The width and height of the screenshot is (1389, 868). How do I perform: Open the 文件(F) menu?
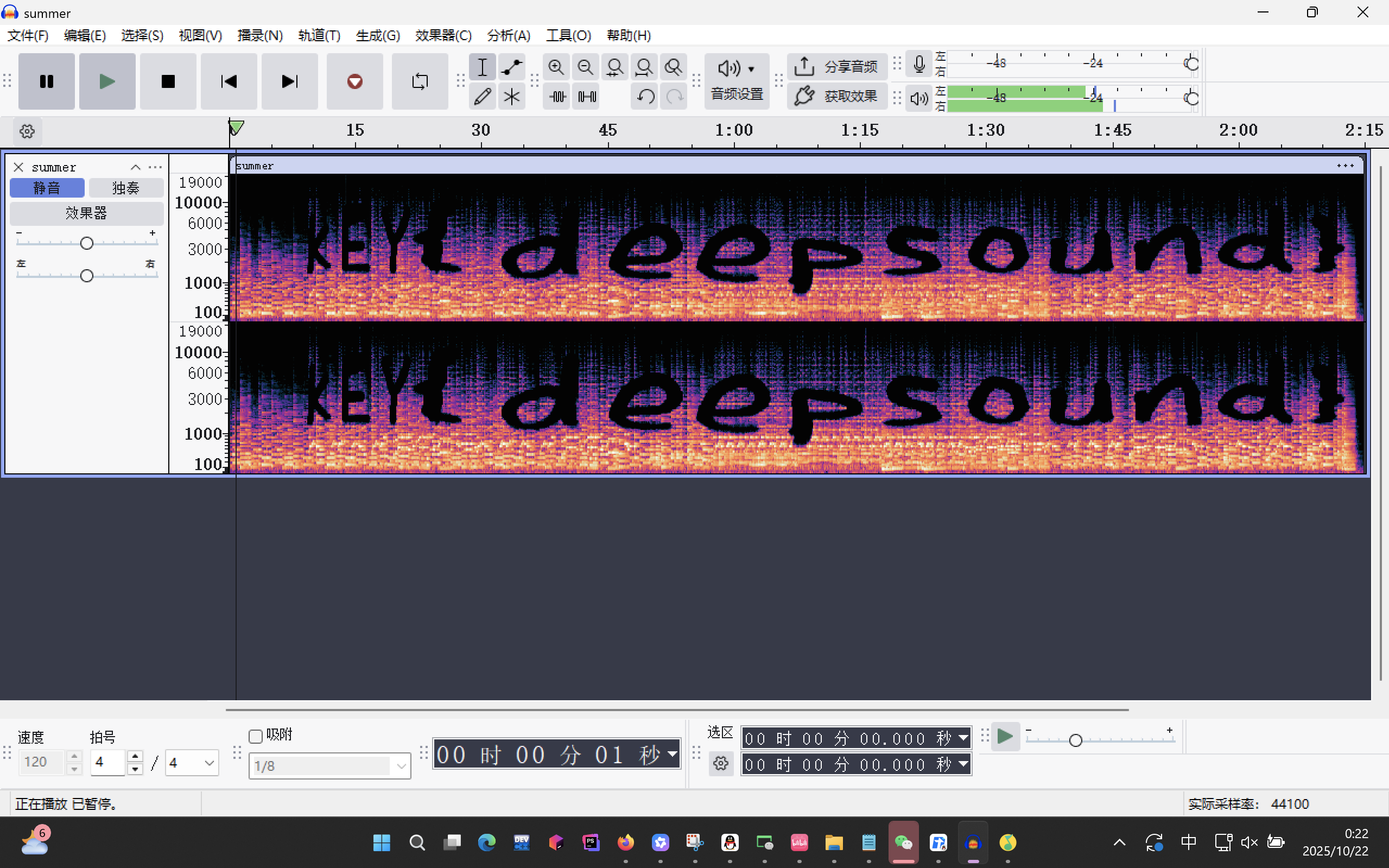click(28, 36)
